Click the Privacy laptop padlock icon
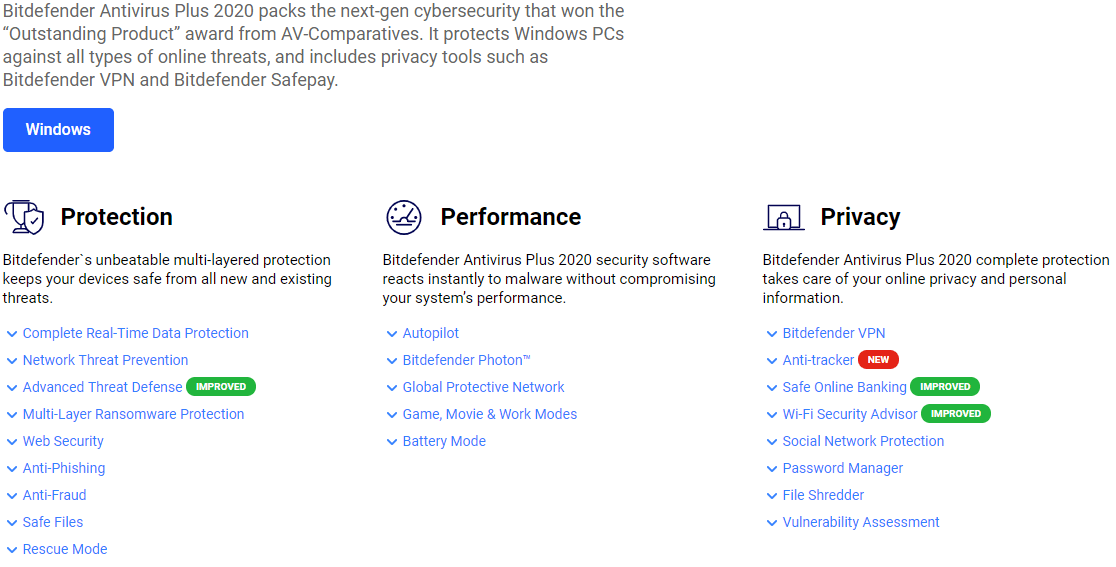 point(783,216)
